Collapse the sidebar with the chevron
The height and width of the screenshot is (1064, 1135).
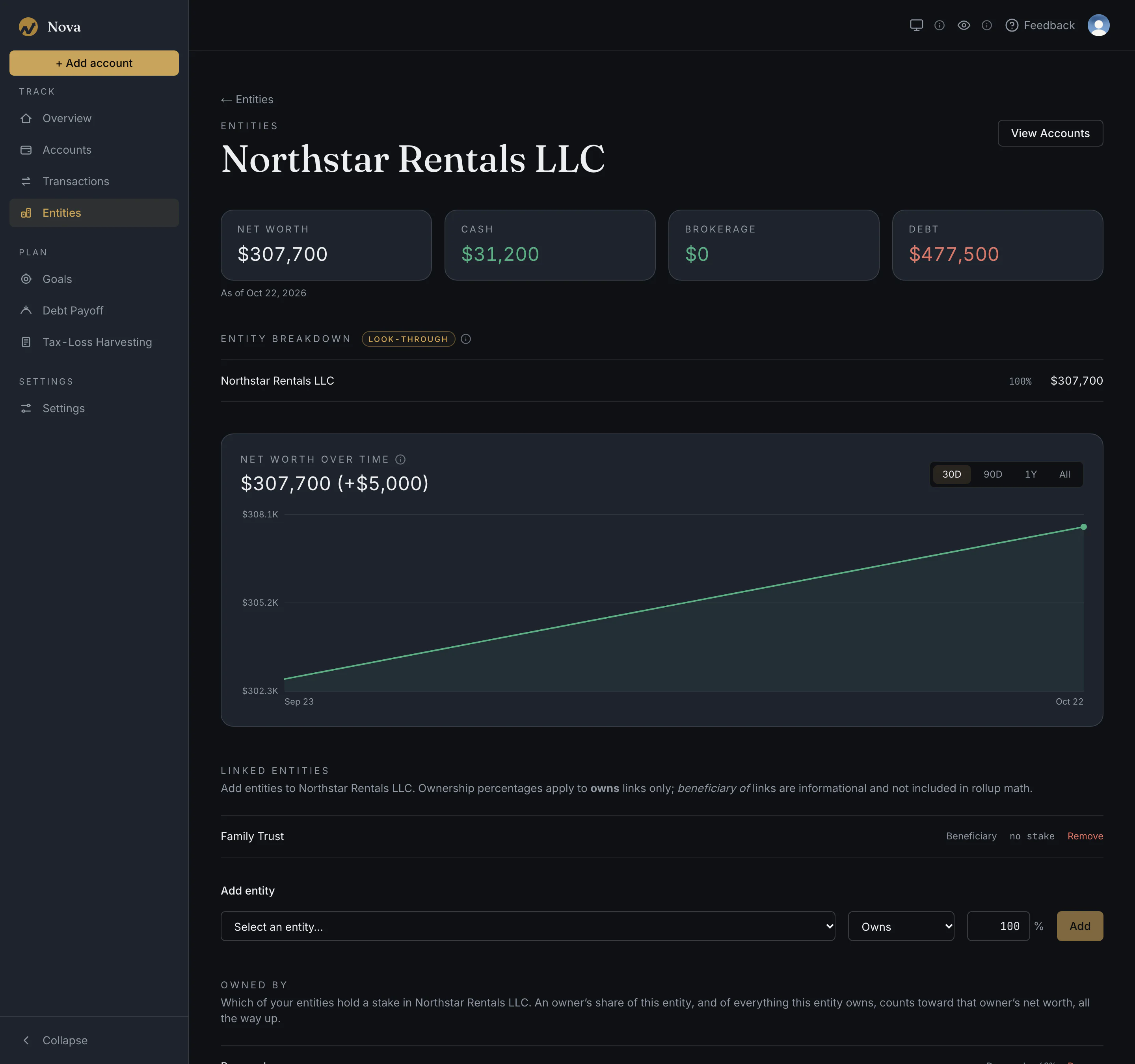[26, 1040]
